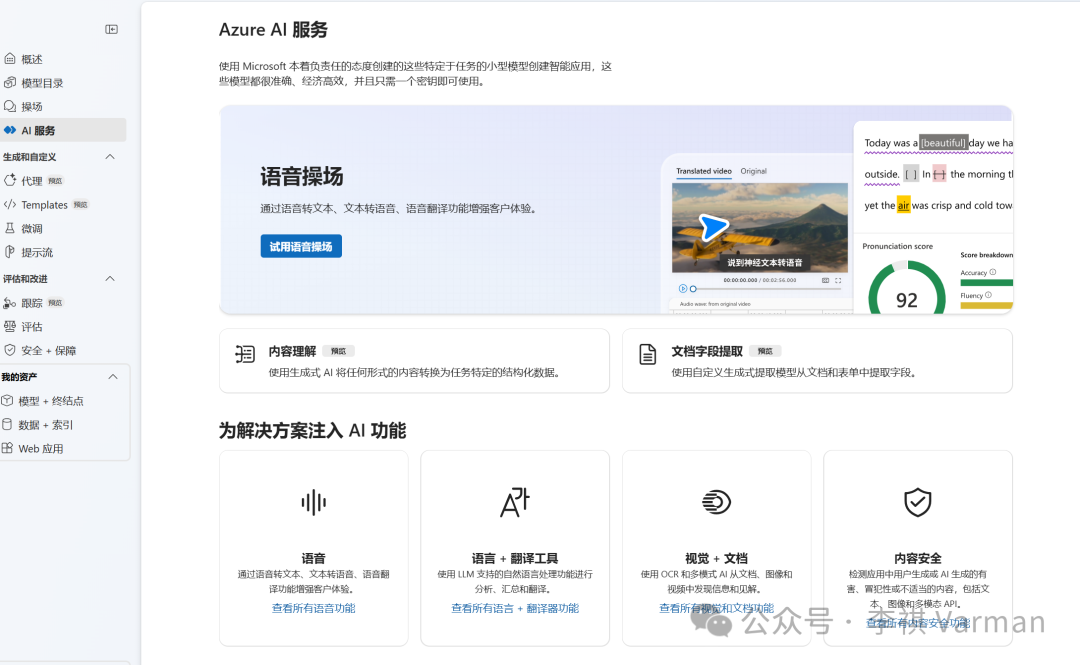The height and width of the screenshot is (665, 1080).
Task: Click the Templates code icon
Action: (x=10, y=205)
